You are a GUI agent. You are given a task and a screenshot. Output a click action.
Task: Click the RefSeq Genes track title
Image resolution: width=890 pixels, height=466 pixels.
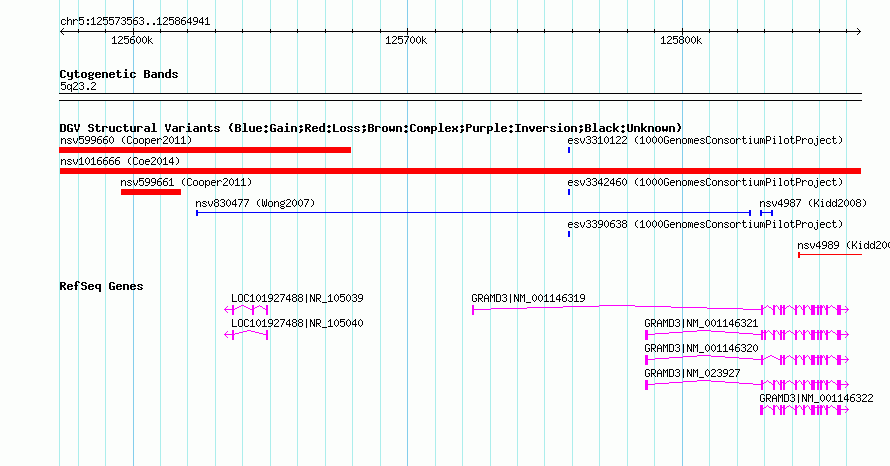[x=101, y=286]
